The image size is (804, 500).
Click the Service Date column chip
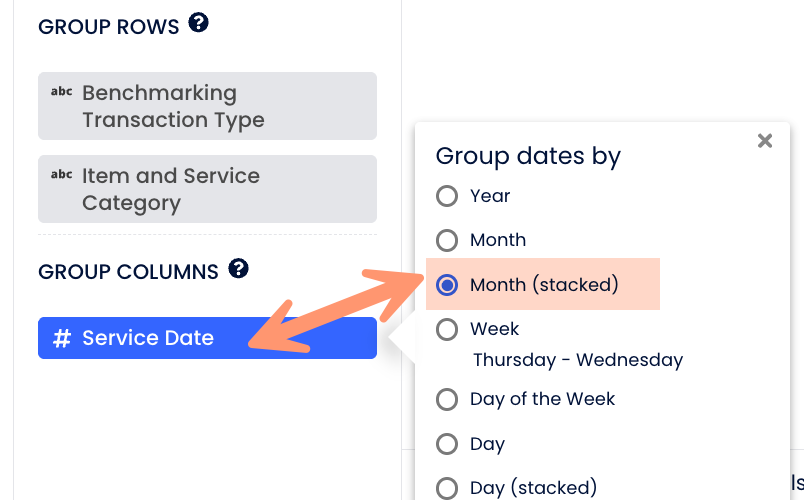click(207, 338)
